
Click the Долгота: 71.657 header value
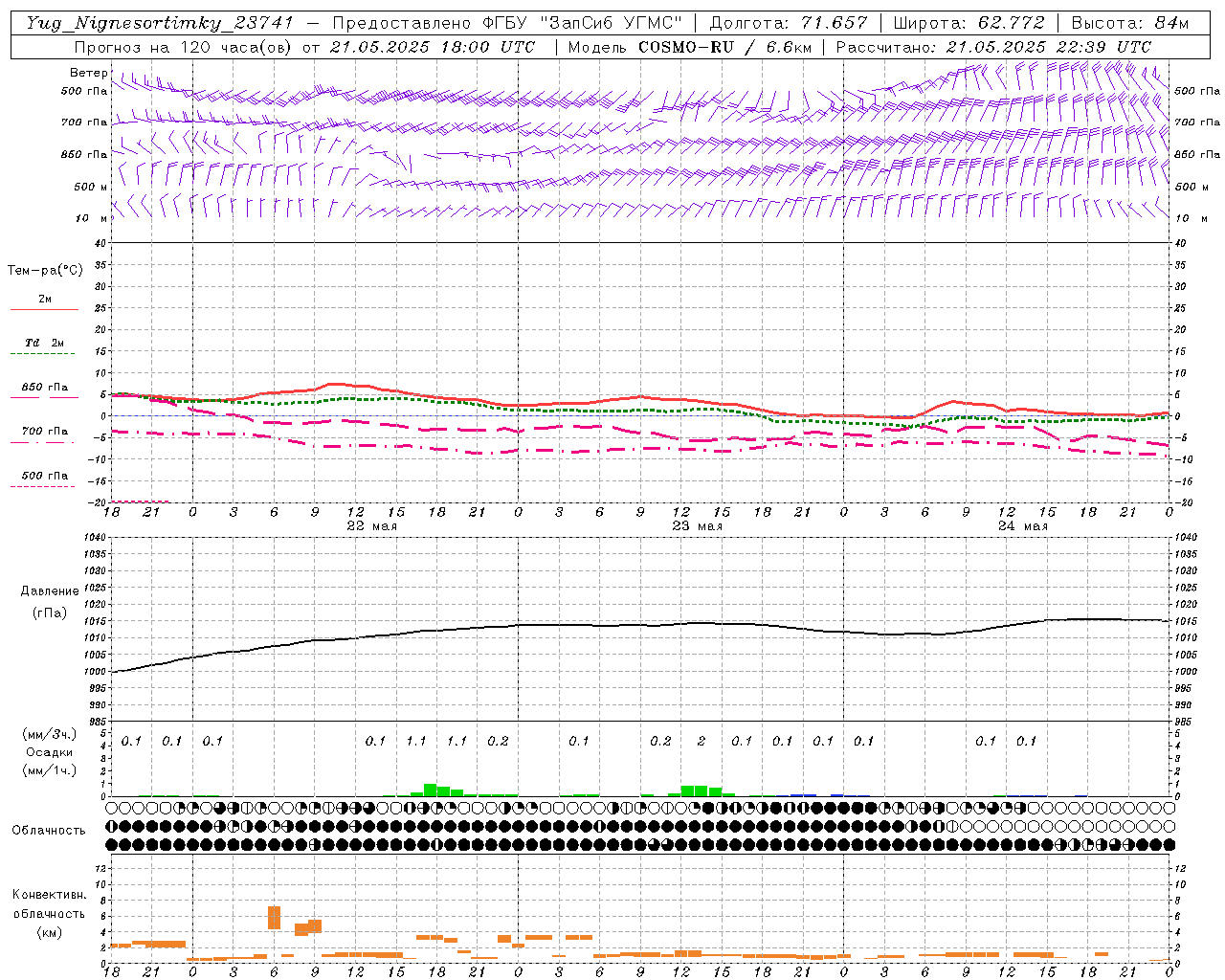789,23
